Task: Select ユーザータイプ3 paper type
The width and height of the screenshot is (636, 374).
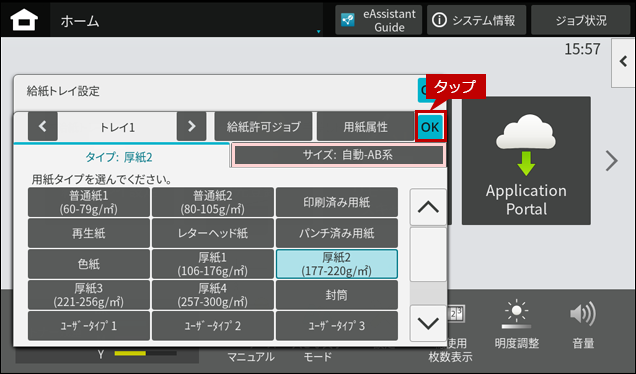Action: pos(337,326)
